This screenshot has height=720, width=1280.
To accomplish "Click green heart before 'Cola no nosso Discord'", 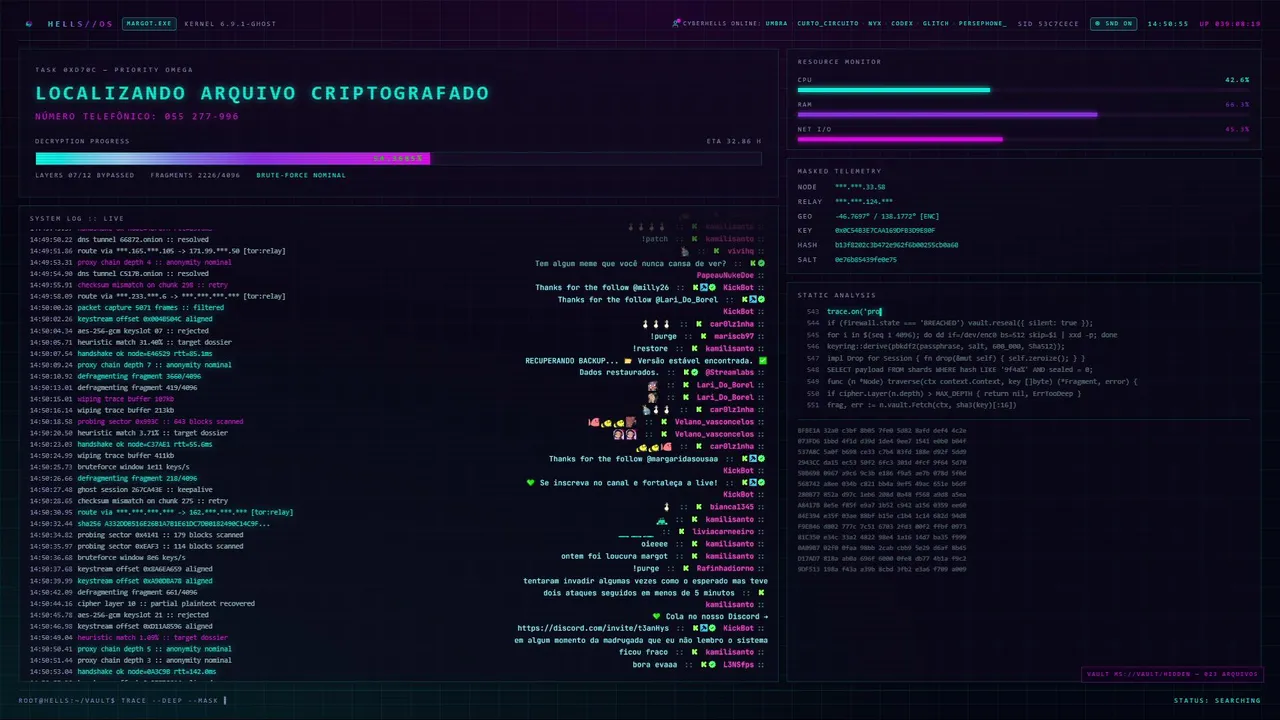I will [x=656, y=616].
